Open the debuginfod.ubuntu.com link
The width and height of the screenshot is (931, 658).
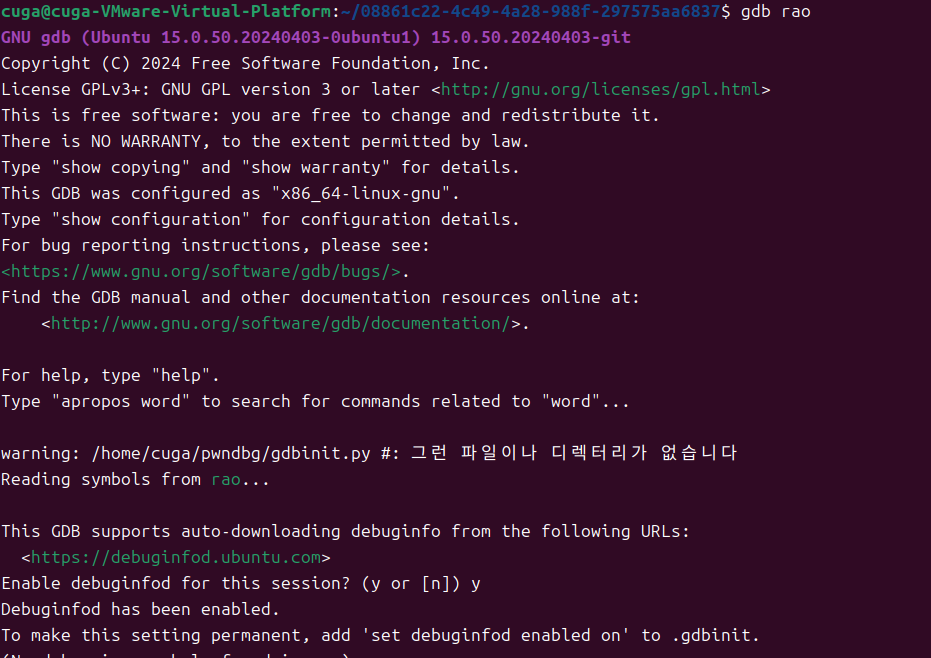tap(176, 558)
